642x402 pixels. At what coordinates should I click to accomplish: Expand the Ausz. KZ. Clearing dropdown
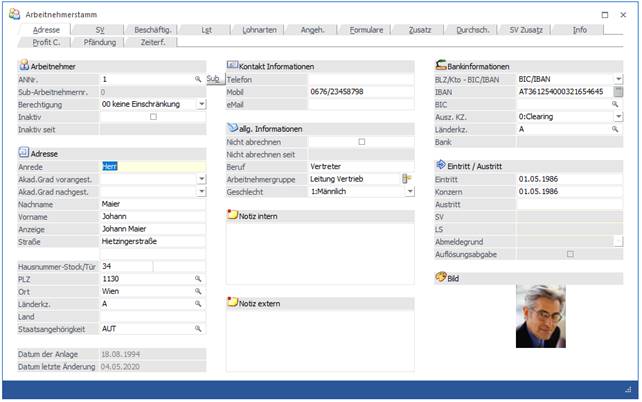click(618, 116)
